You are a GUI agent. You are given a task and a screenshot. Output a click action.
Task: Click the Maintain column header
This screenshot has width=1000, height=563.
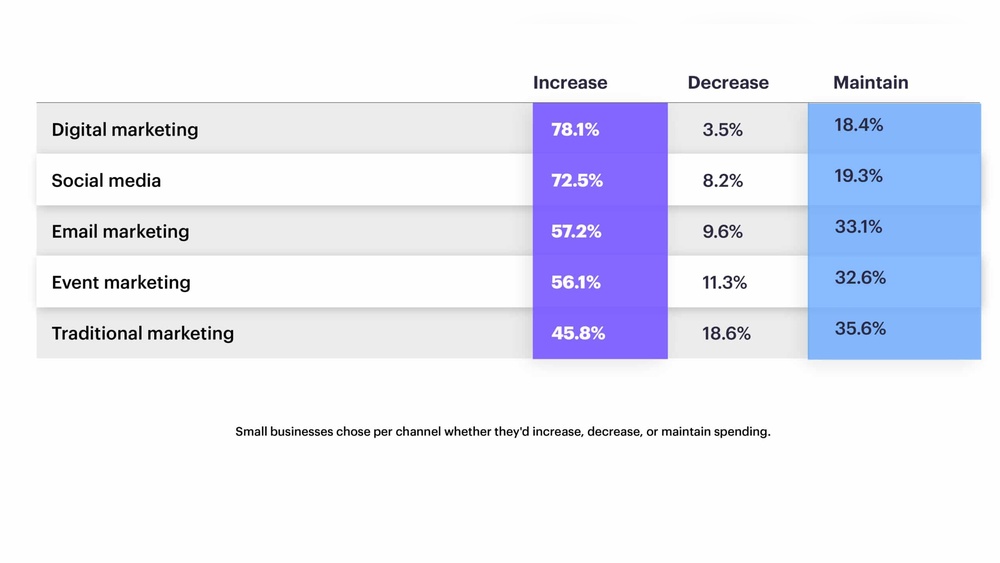click(871, 83)
